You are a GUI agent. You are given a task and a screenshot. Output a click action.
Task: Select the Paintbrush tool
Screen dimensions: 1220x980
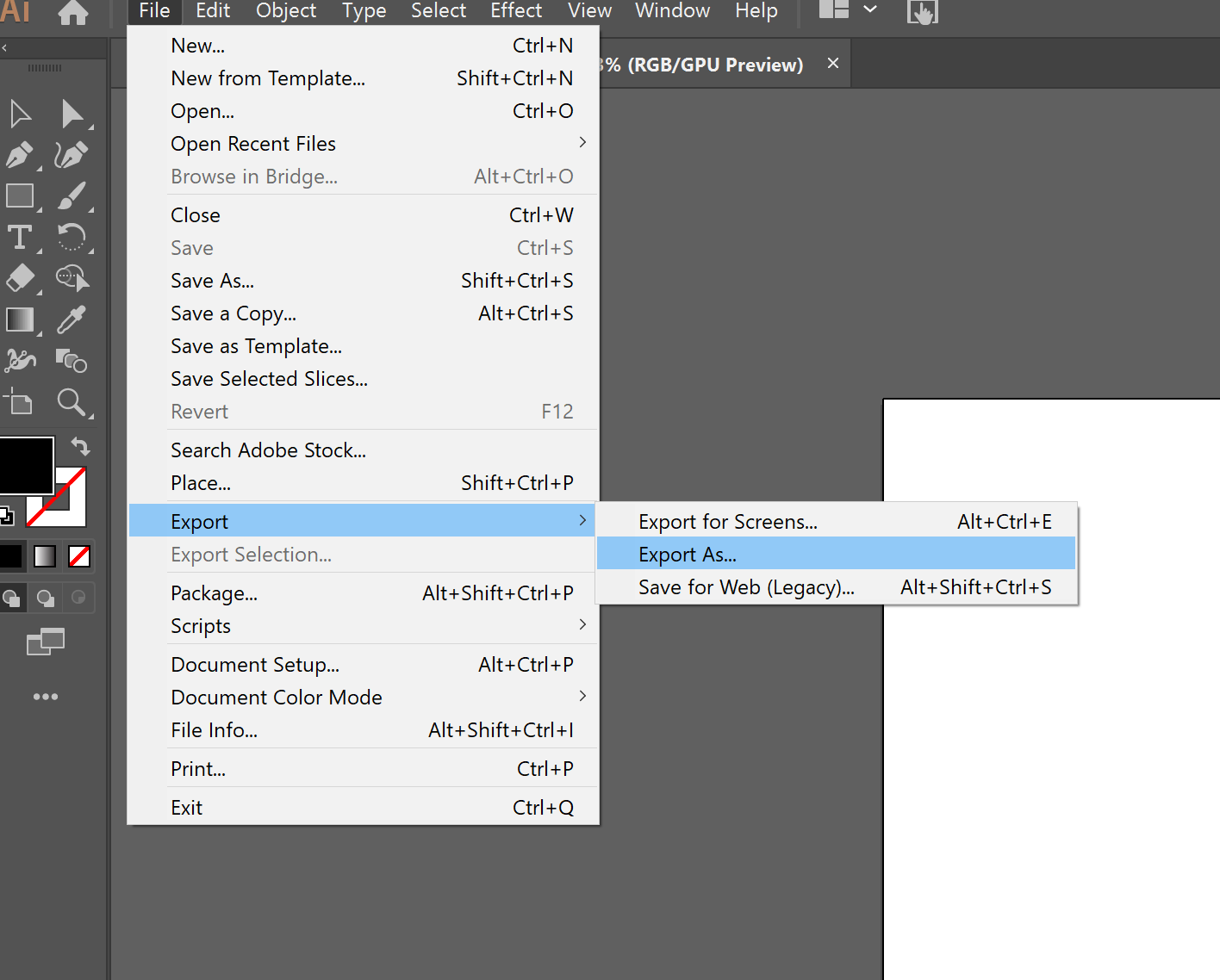(73, 196)
